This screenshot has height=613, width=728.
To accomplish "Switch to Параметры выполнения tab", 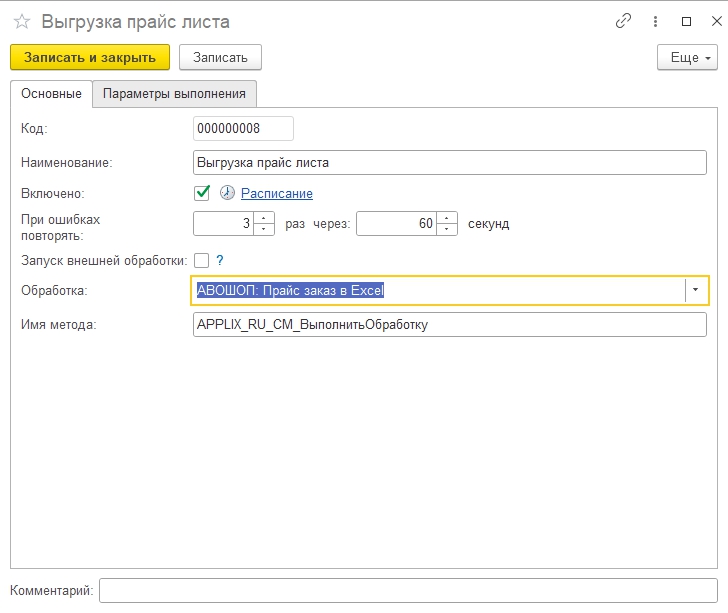I will pyautogui.click(x=174, y=93).
